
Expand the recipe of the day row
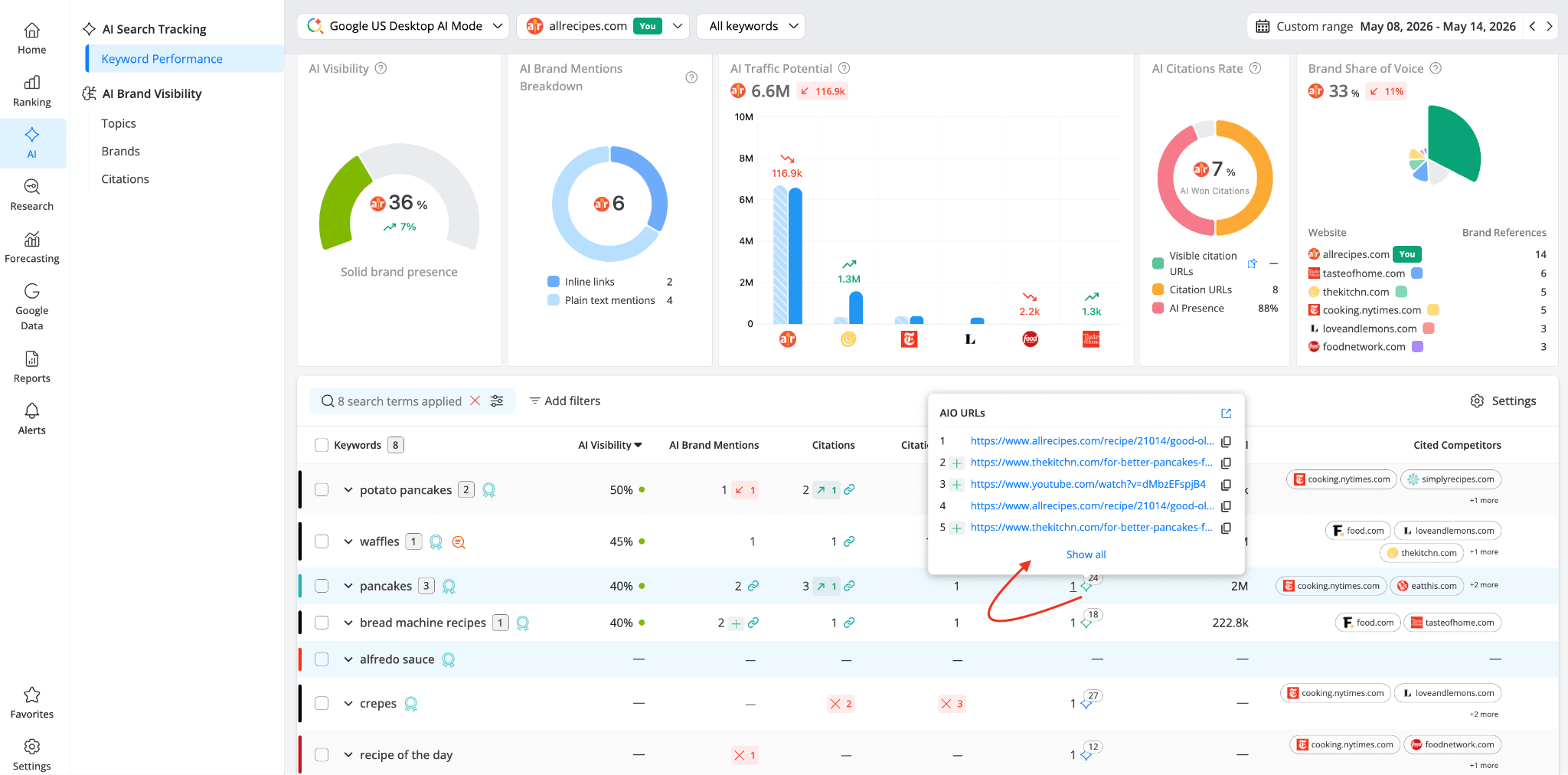point(348,755)
